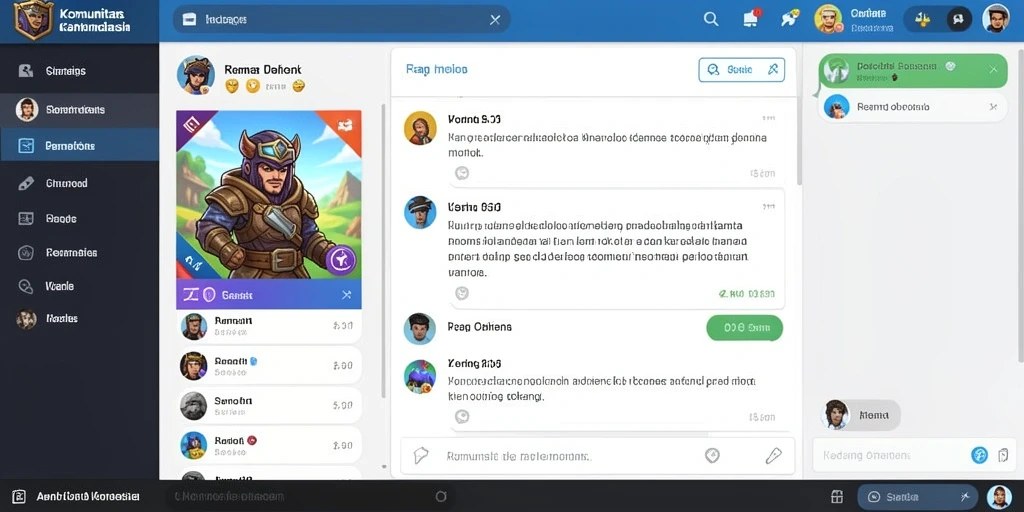Open last sidebar item with small avatar

79,319
